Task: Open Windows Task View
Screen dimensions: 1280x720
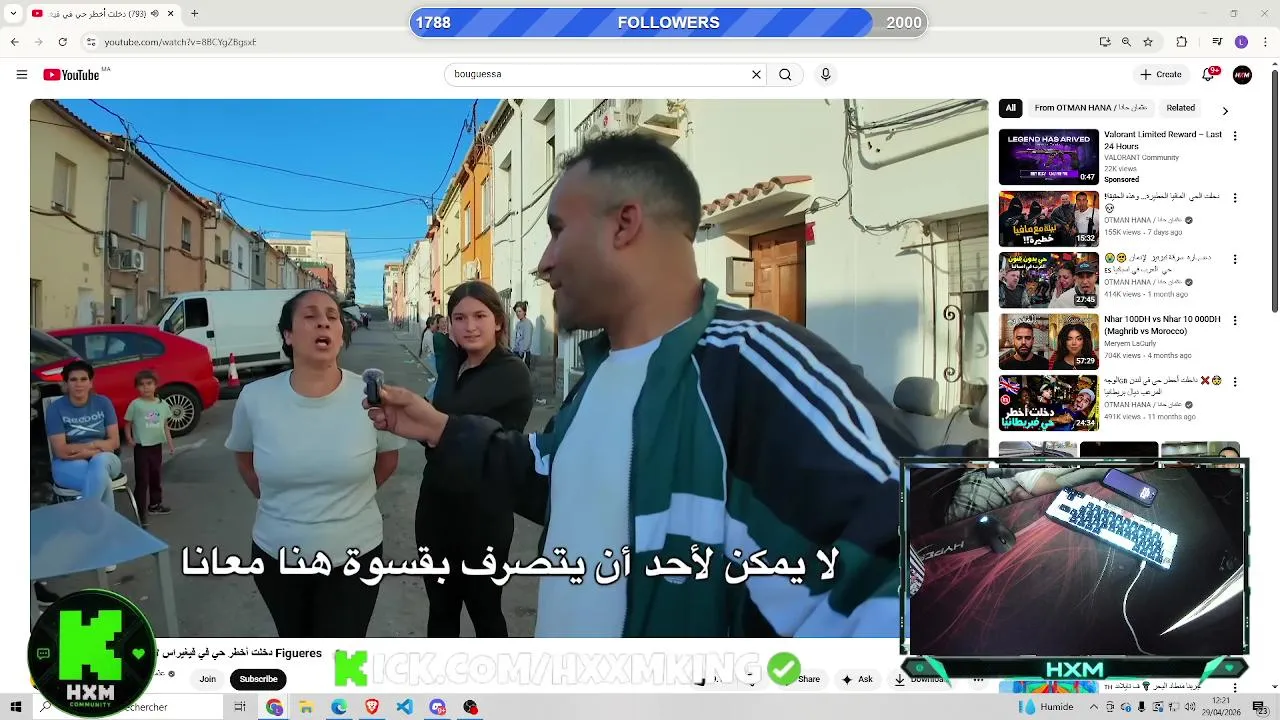Action: (240, 707)
